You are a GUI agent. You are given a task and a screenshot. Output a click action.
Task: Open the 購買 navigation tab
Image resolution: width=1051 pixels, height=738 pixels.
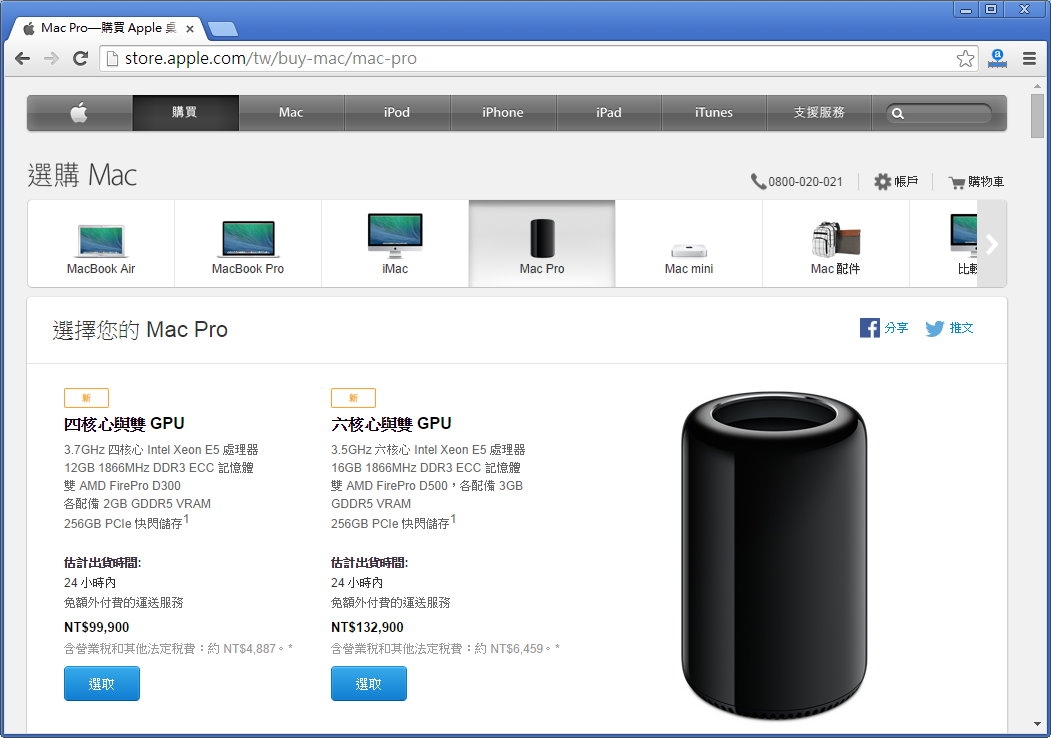[185, 113]
